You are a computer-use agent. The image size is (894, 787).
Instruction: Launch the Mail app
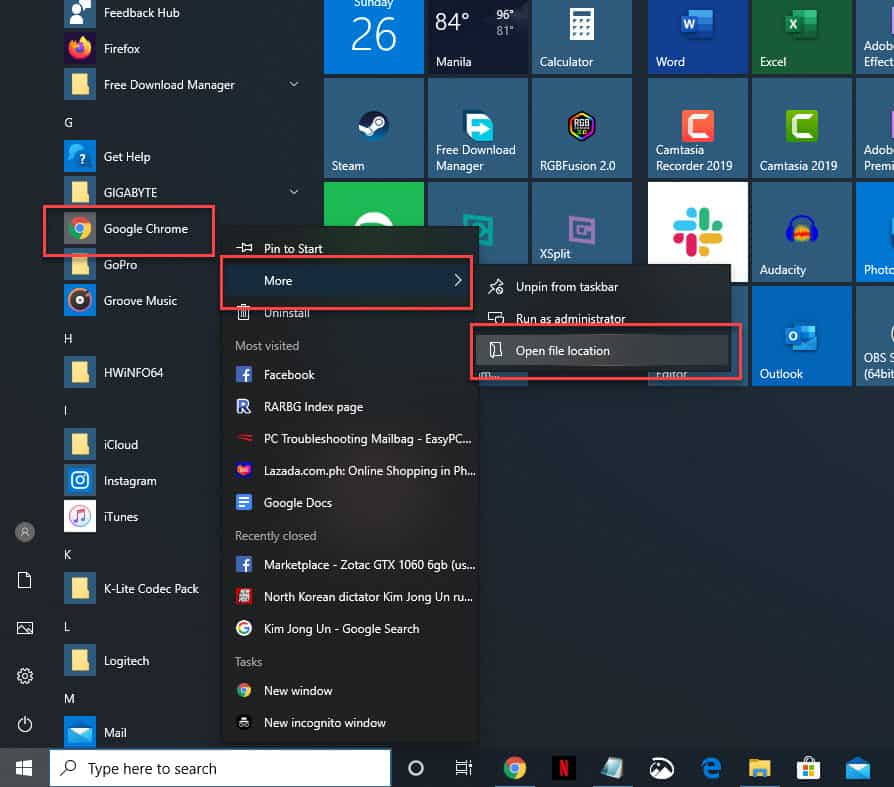[x=115, y=733]
